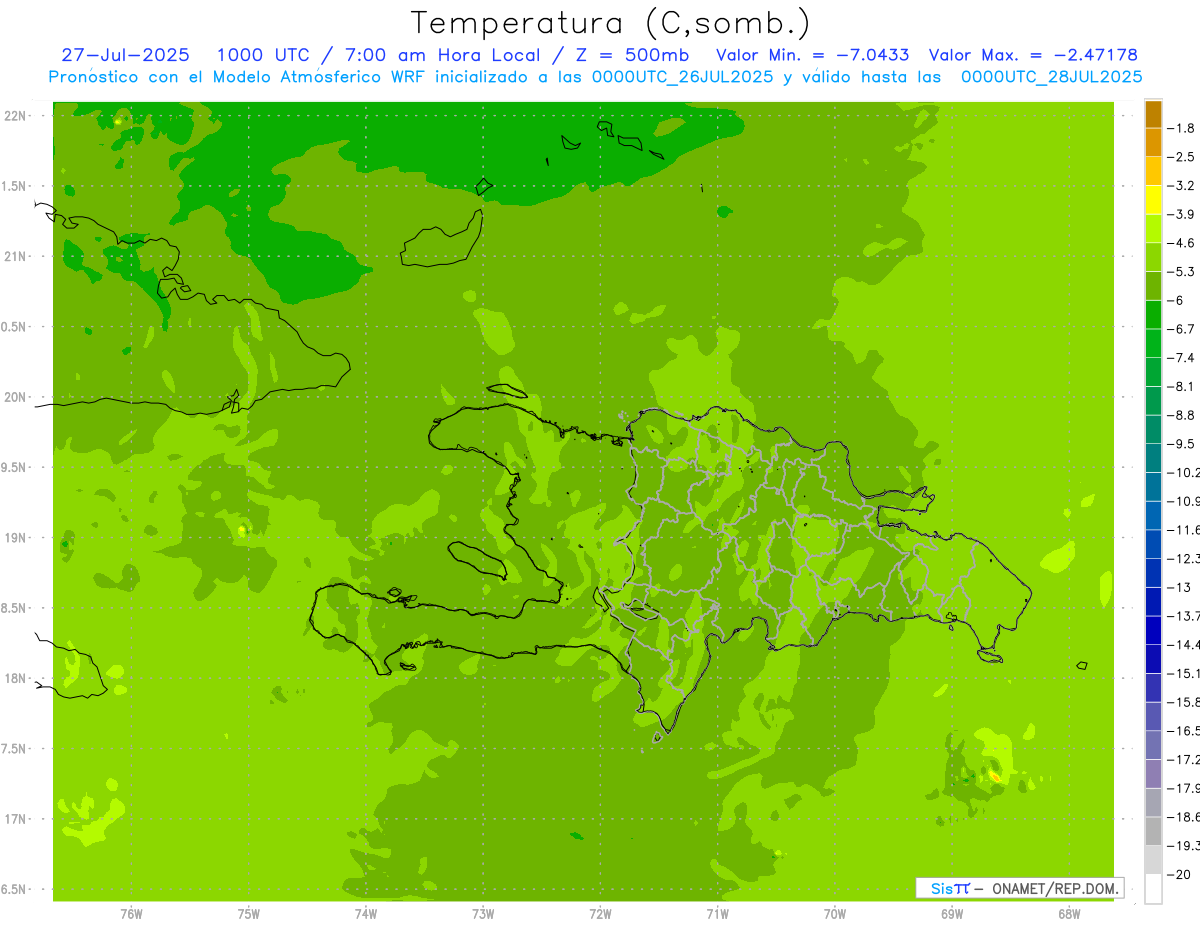Screen dimensions: 1200x927
Task: Click the 'ONAMET/REP.DOM.' credit label
Action: pos(1055,888)
